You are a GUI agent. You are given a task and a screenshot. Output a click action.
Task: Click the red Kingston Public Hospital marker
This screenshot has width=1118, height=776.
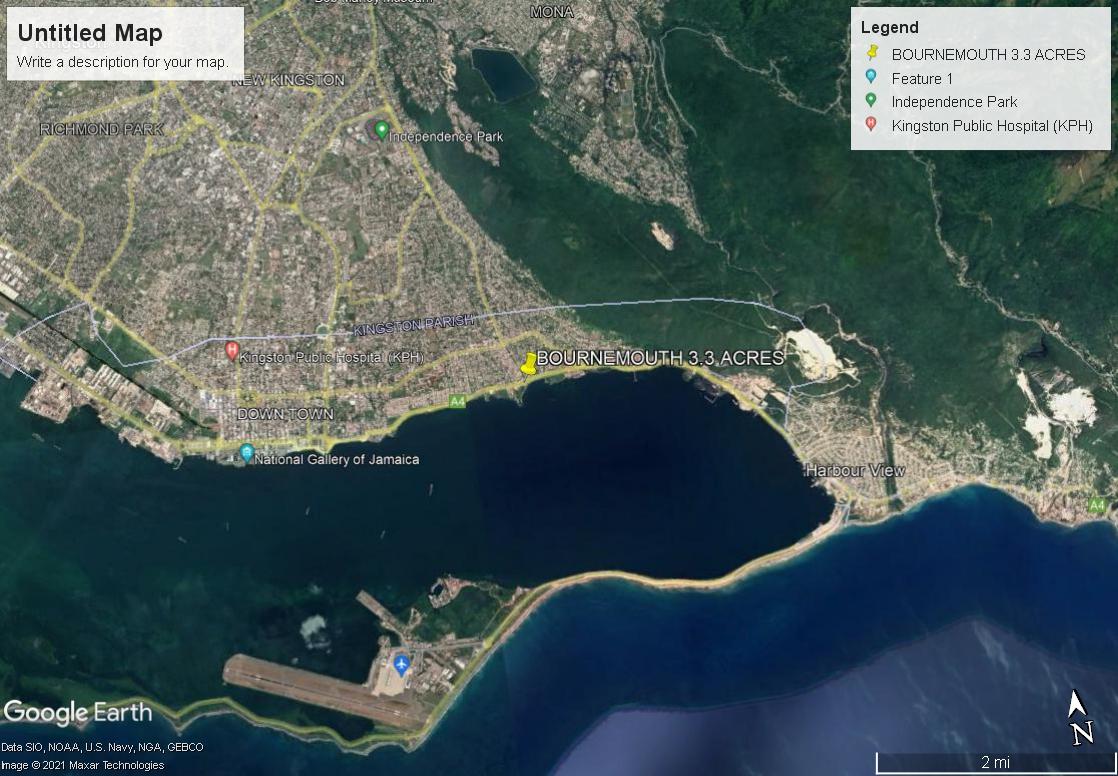pos(232,350)
